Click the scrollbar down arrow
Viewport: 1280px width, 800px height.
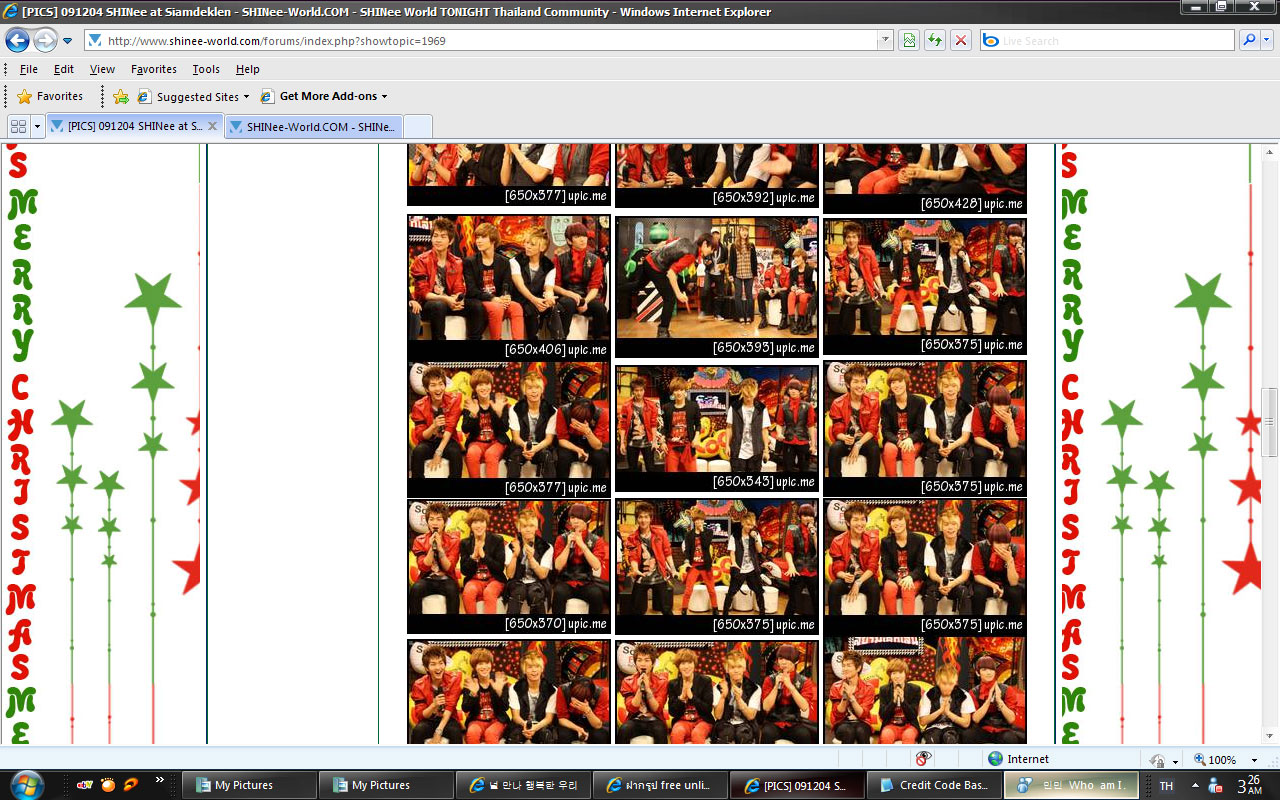(1270, 736)
